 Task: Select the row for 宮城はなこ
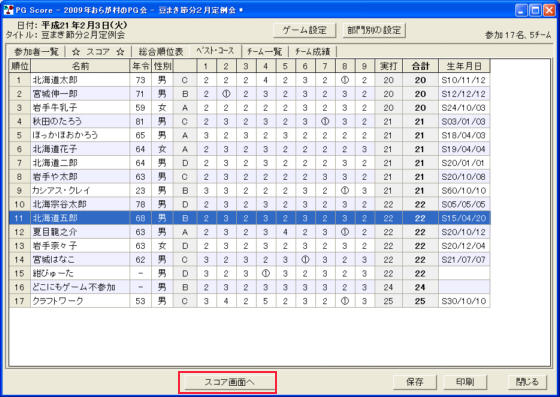(x=249, y=260)
